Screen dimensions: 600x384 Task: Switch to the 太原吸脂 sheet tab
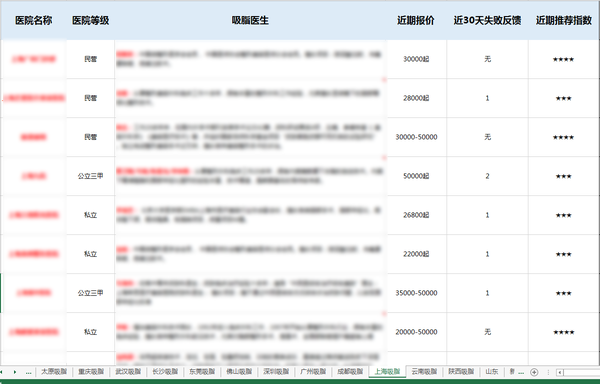pyautogui.click(x=54, y=371)
